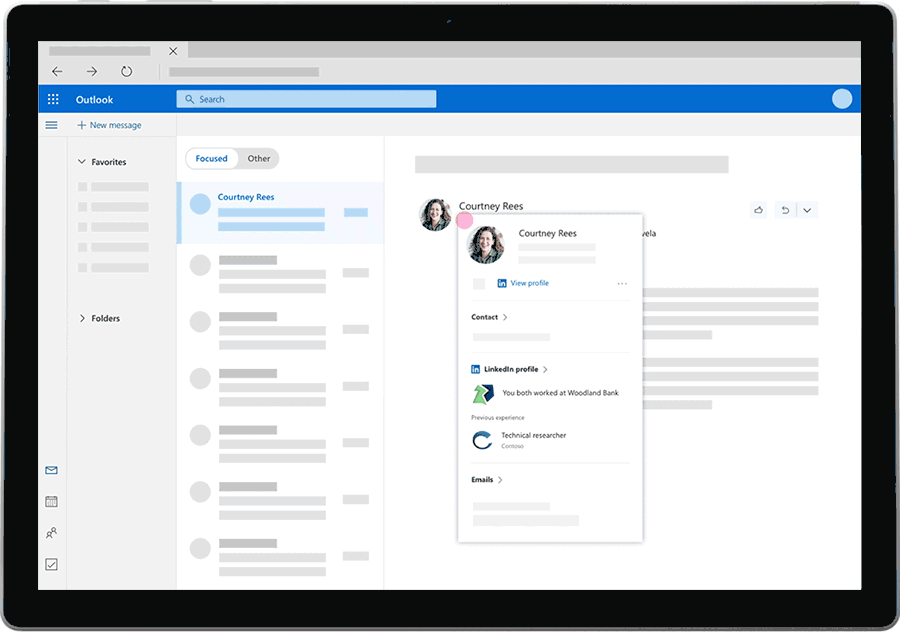Reply using the reply arrow icon
The image size is (900, 632).
coord(783,210)
